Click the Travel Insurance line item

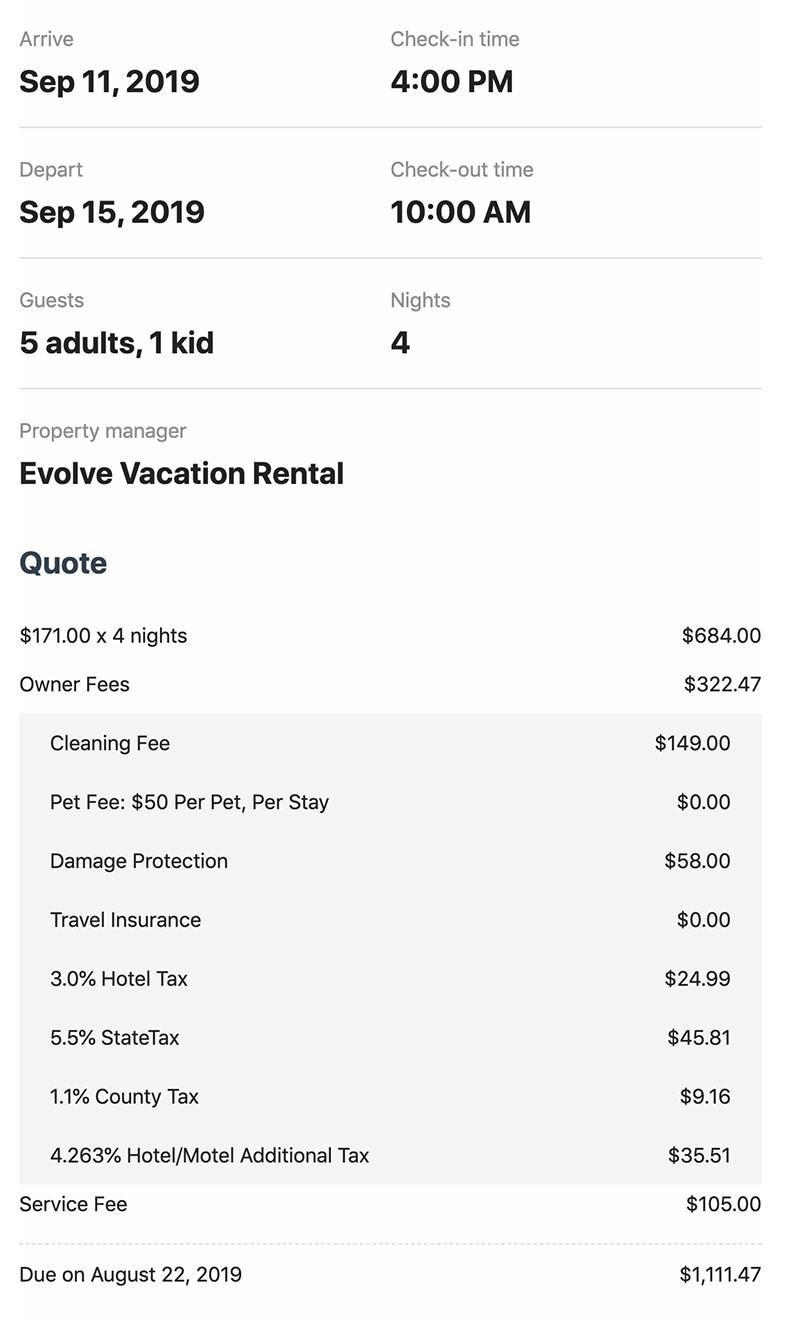coord(125,920)
